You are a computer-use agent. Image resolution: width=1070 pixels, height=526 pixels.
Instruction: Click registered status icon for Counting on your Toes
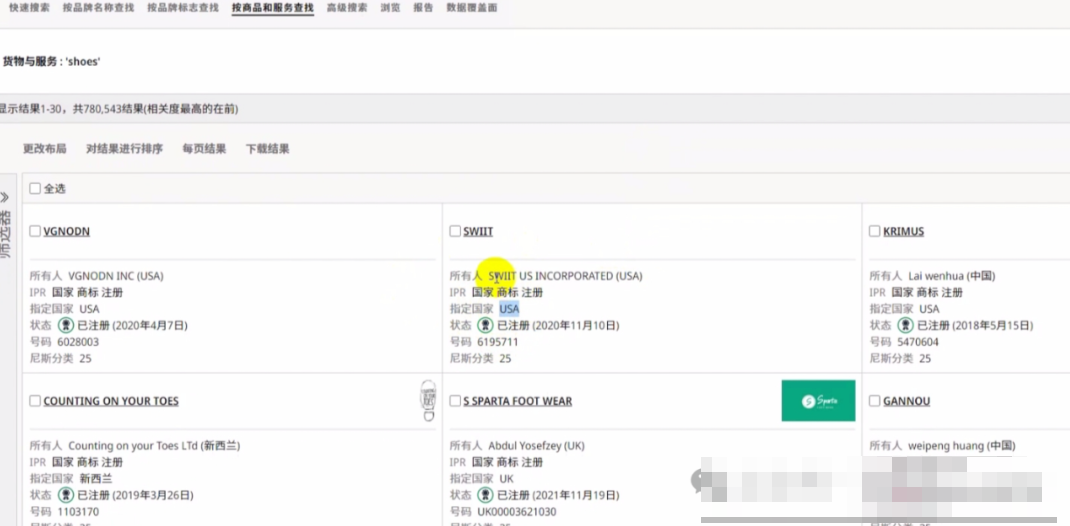[66, 495]
